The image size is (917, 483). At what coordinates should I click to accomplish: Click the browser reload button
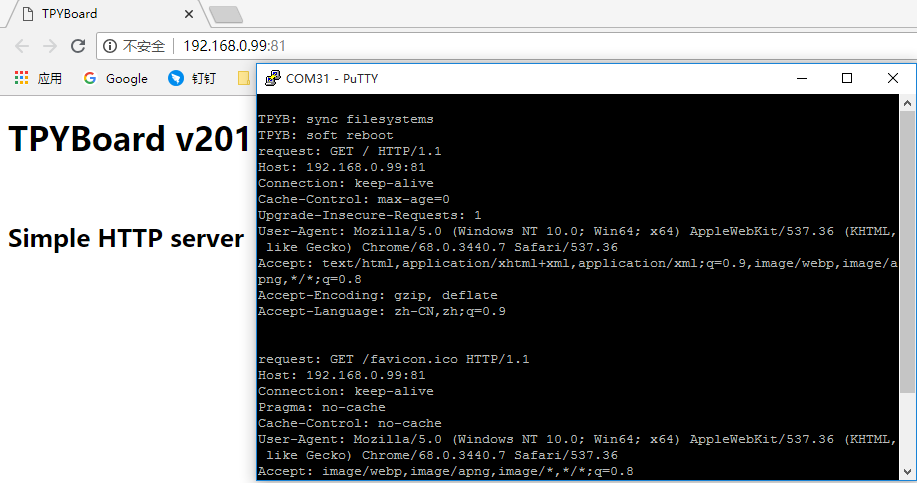(x=78, y=46)
